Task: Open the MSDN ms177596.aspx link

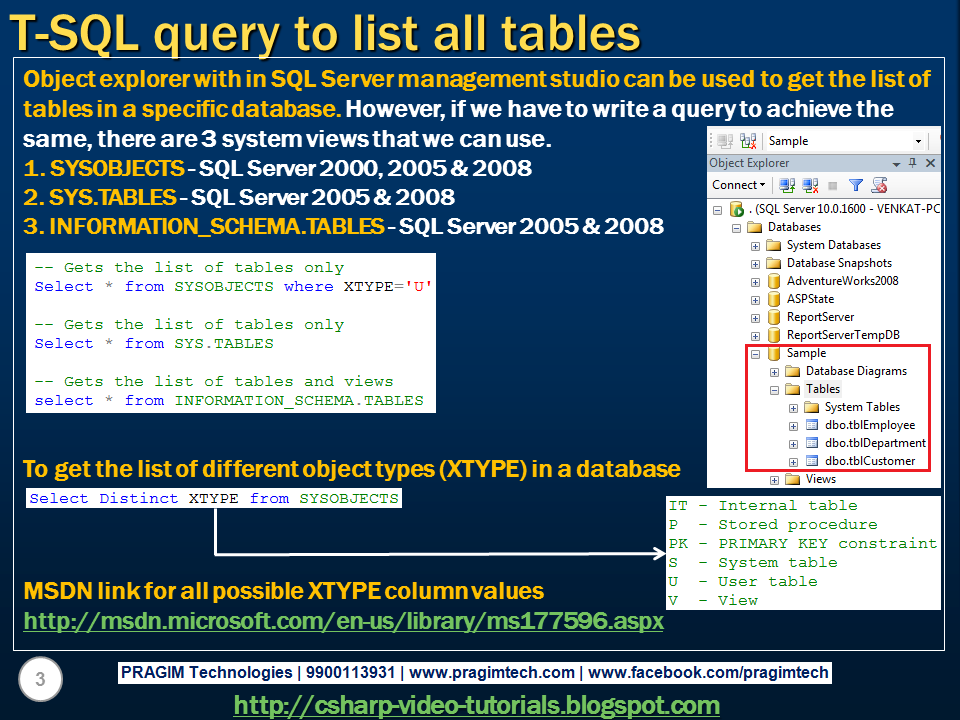Action: click(x=343, y=621)
